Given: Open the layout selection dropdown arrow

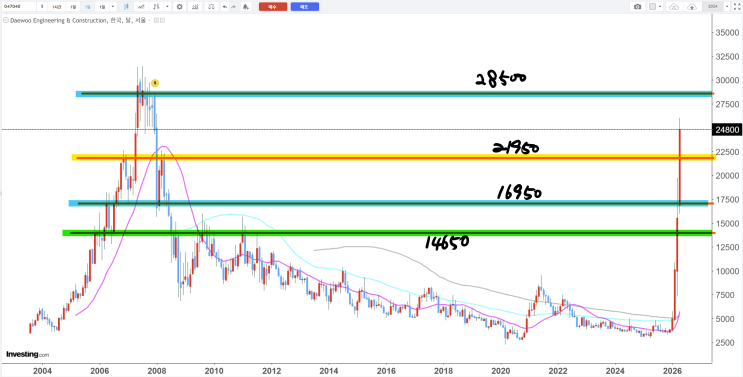Looking at the screenshot, I should pos(660,7).
